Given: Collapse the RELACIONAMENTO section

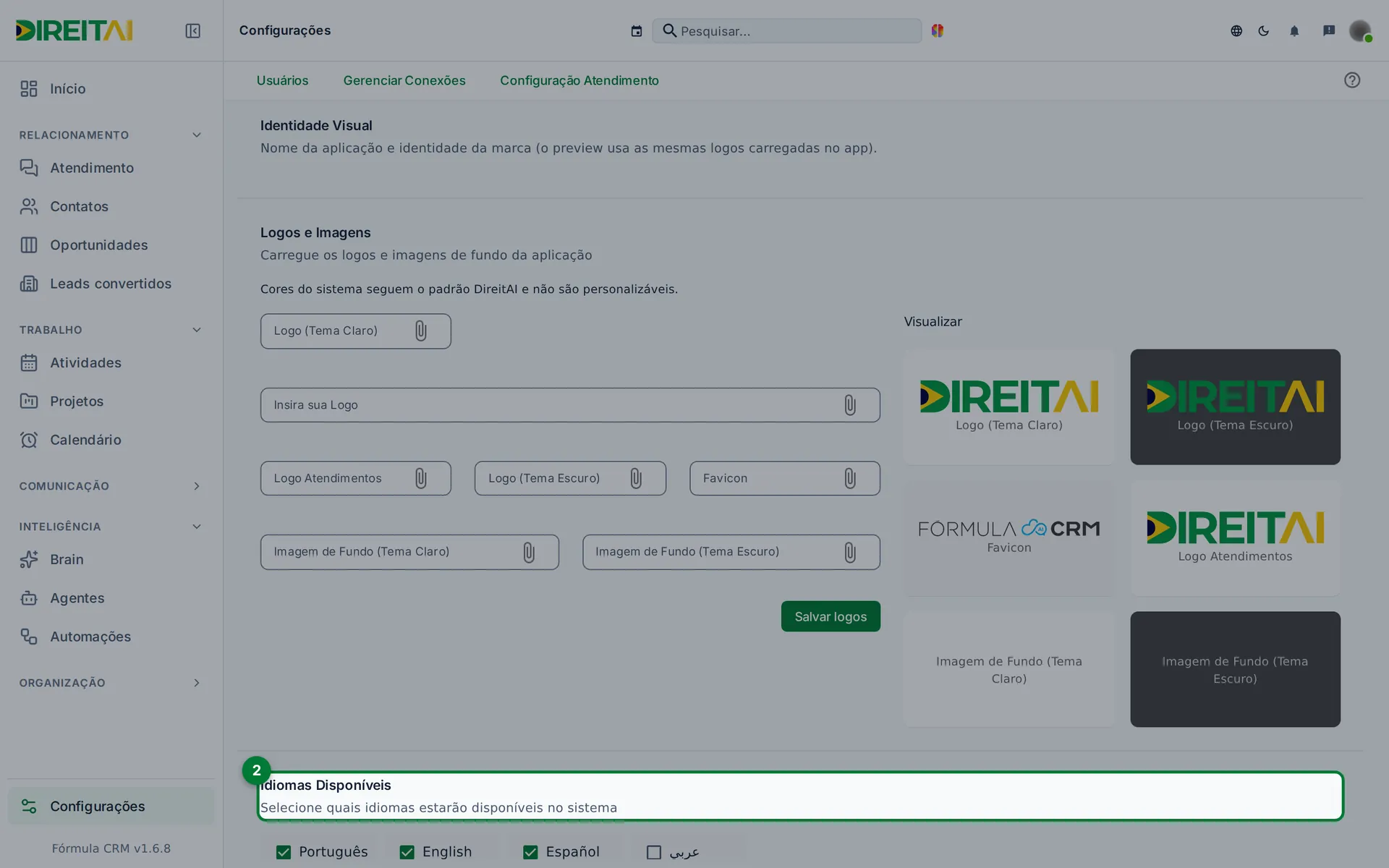Looking at the screenshot, I should coord(196,135).
